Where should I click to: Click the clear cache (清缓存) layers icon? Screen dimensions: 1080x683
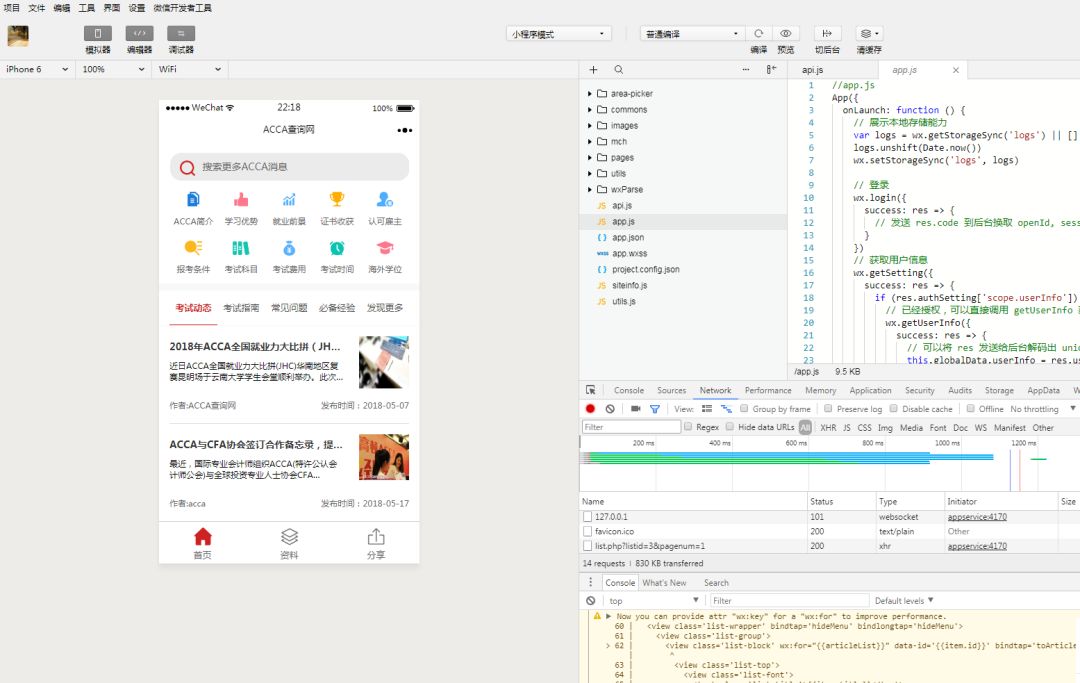coord(866,34)
